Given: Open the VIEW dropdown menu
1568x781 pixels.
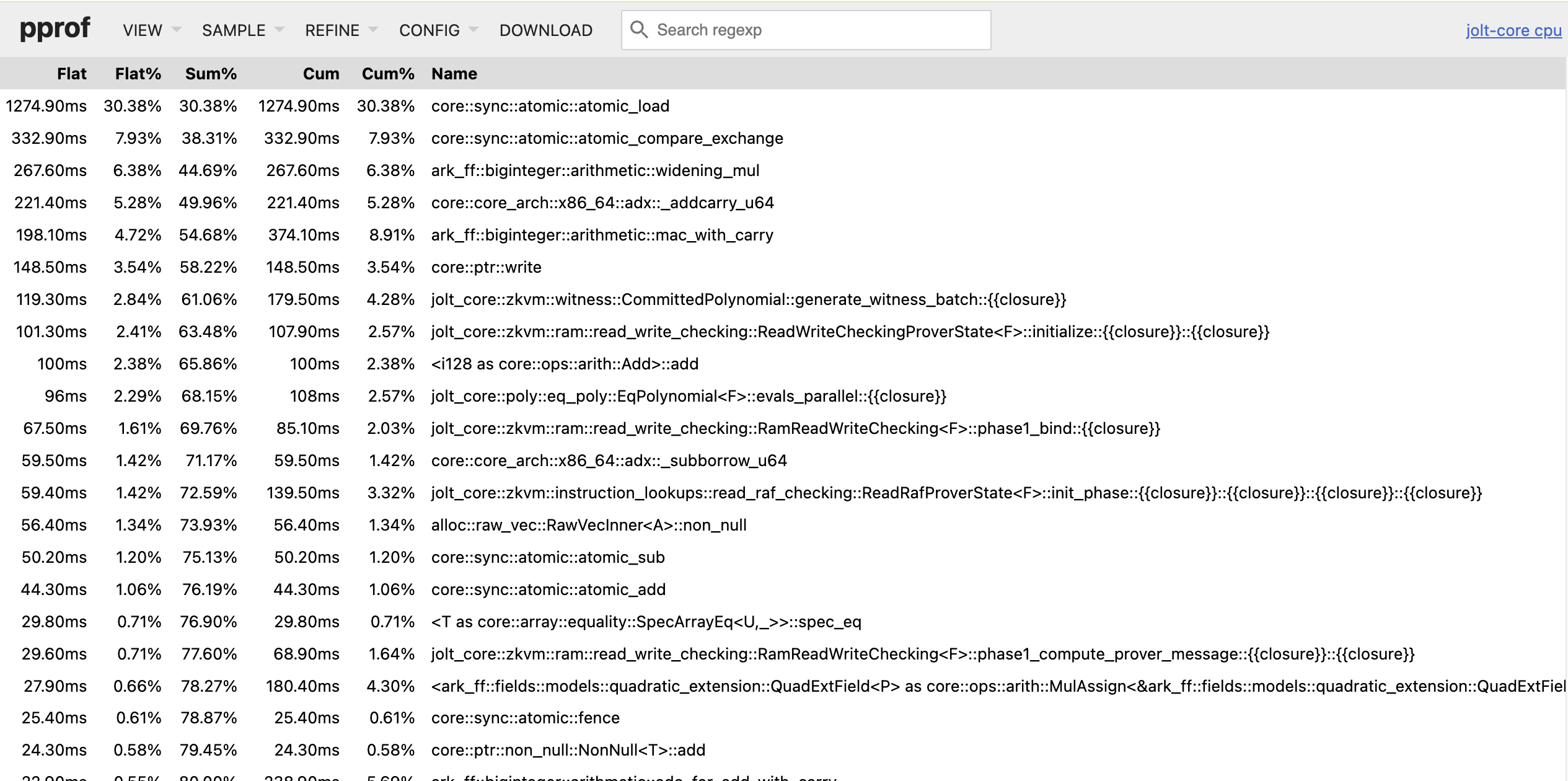Looking at the screenshot, I should [x=151, y=30].
